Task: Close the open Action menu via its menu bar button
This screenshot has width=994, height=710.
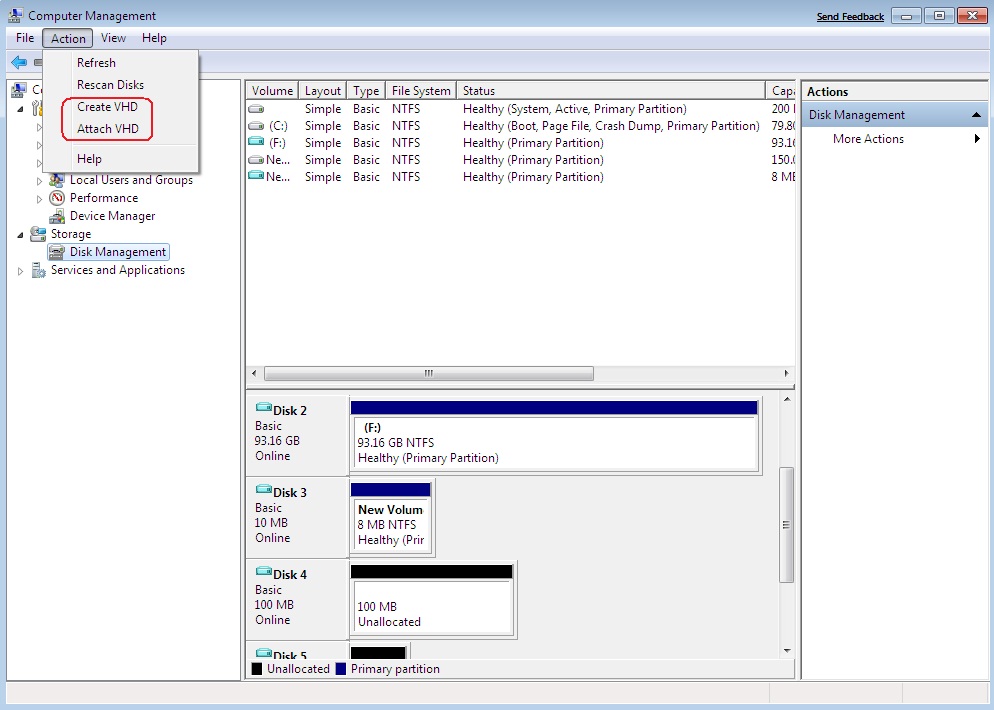Action: click(68, 39)
